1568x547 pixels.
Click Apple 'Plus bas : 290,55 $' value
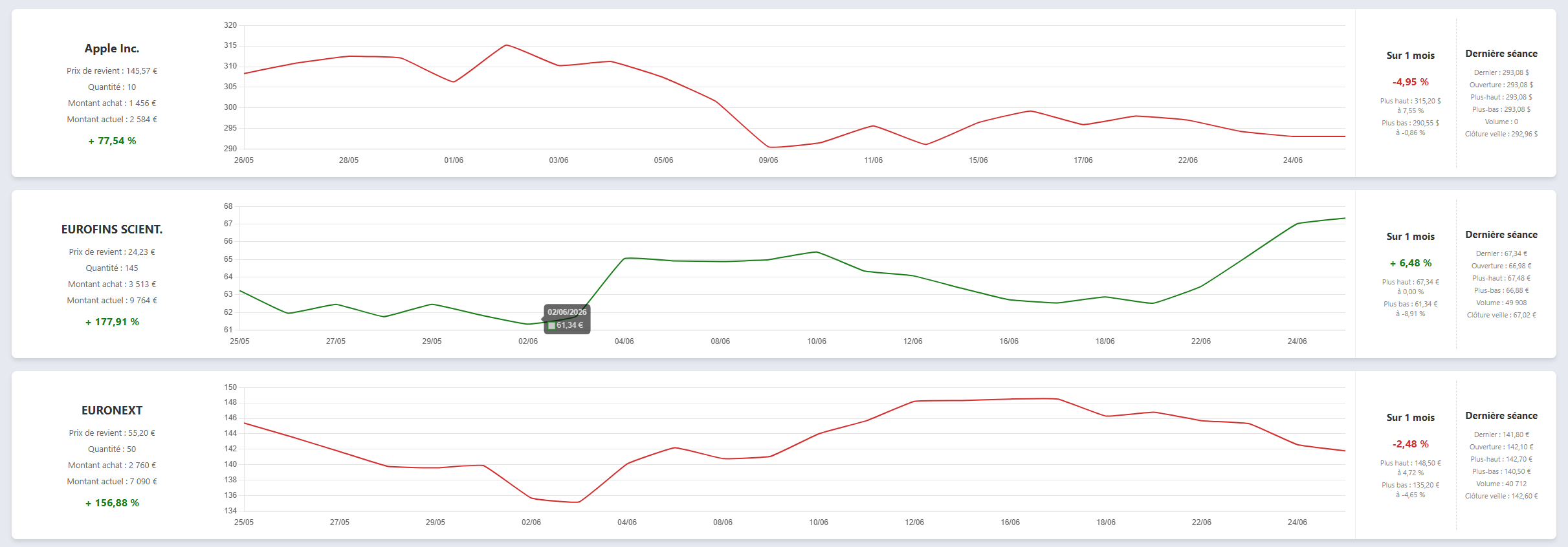click(x=1411, y=123)
